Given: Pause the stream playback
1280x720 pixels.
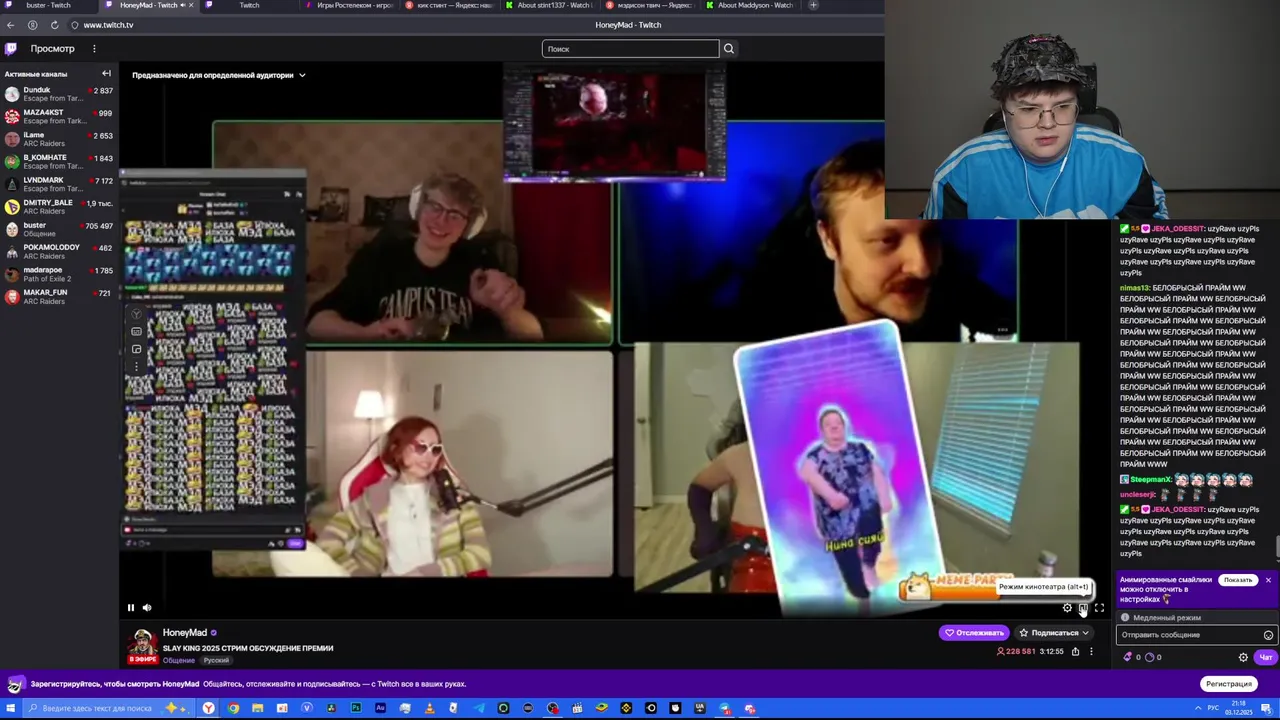Looking at the screenshot, I should pos(130,607).
